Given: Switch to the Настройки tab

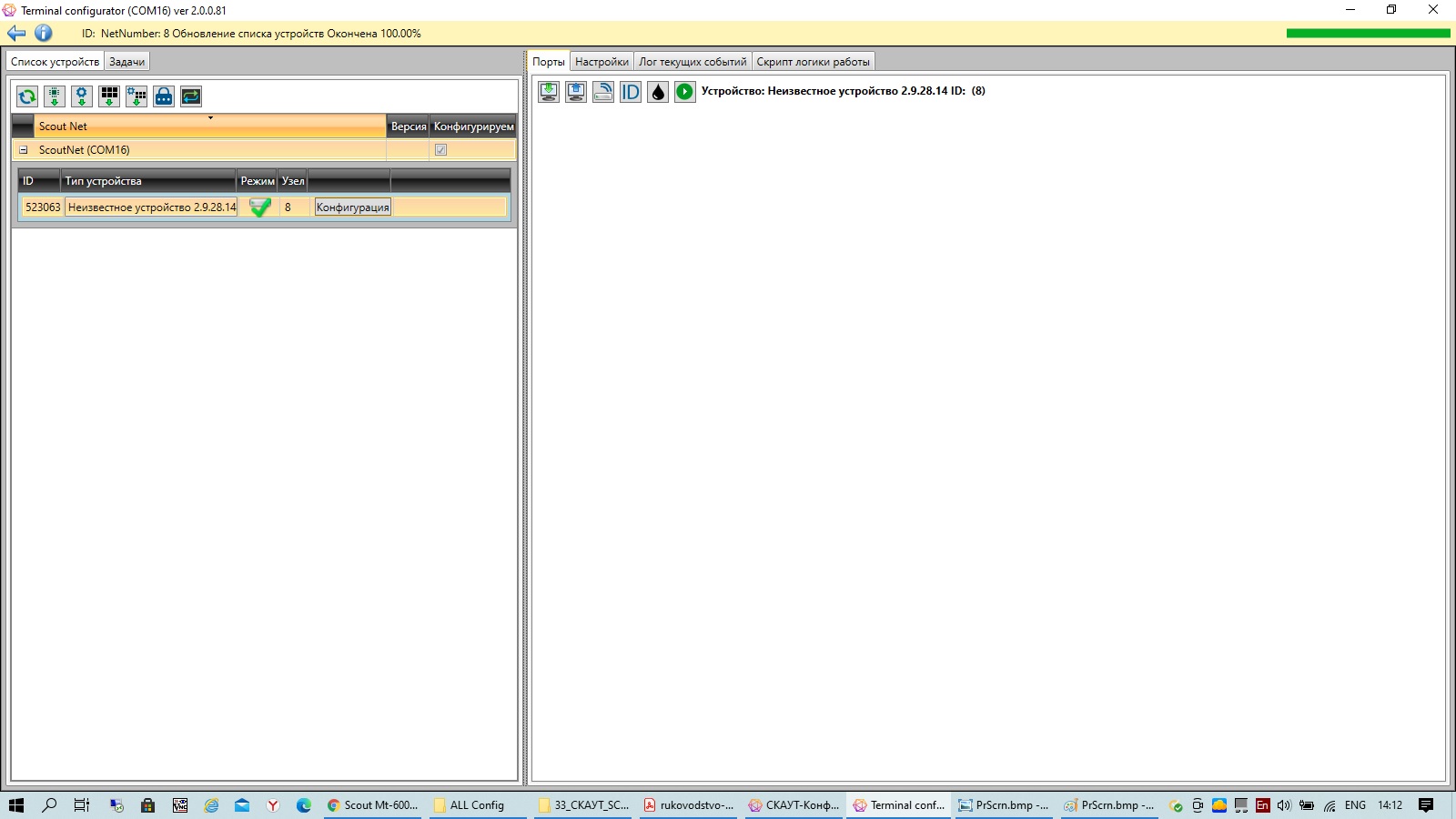Looking at the screenshot, I should coord(602,62).
